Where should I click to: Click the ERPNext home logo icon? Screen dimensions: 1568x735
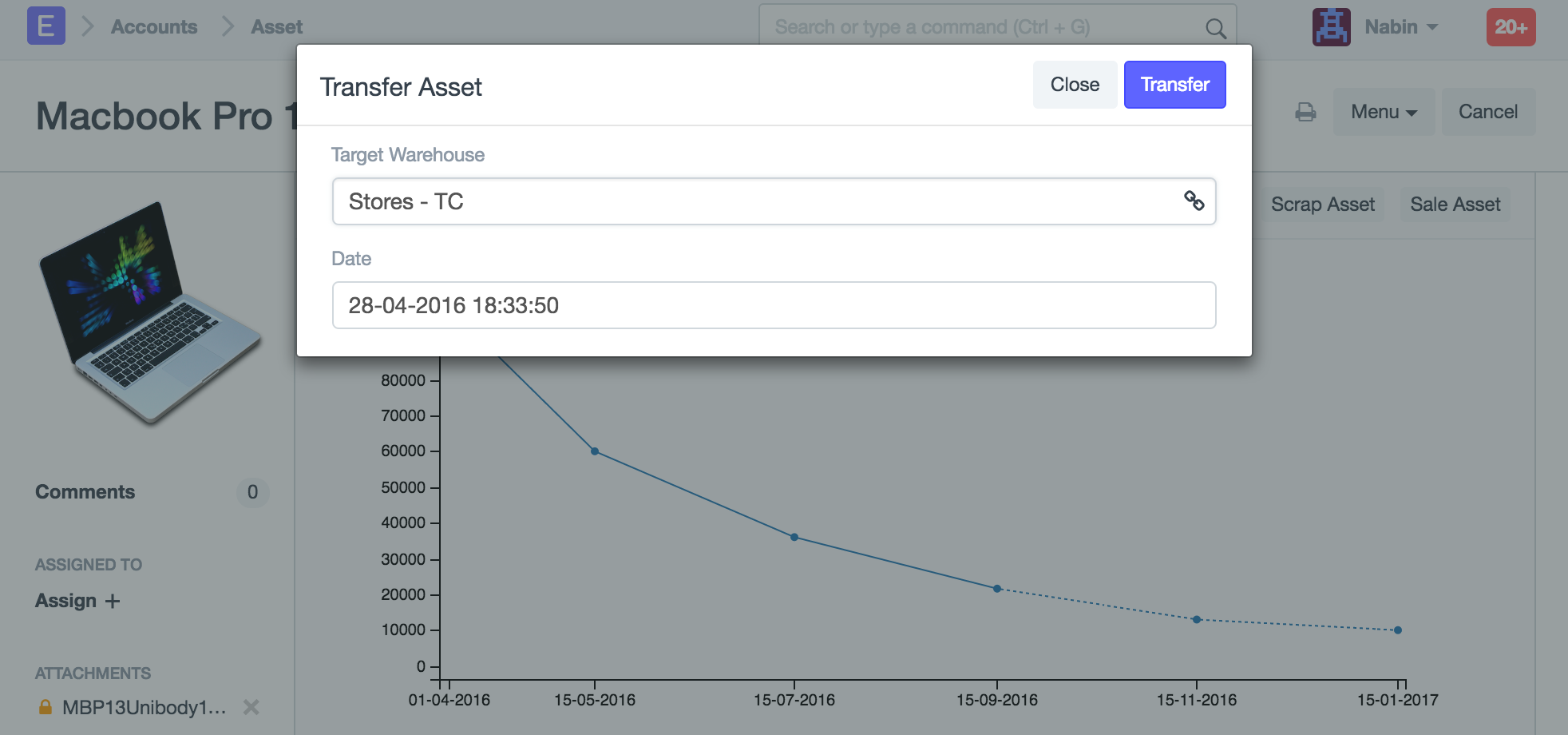click(x=46, y=26)
